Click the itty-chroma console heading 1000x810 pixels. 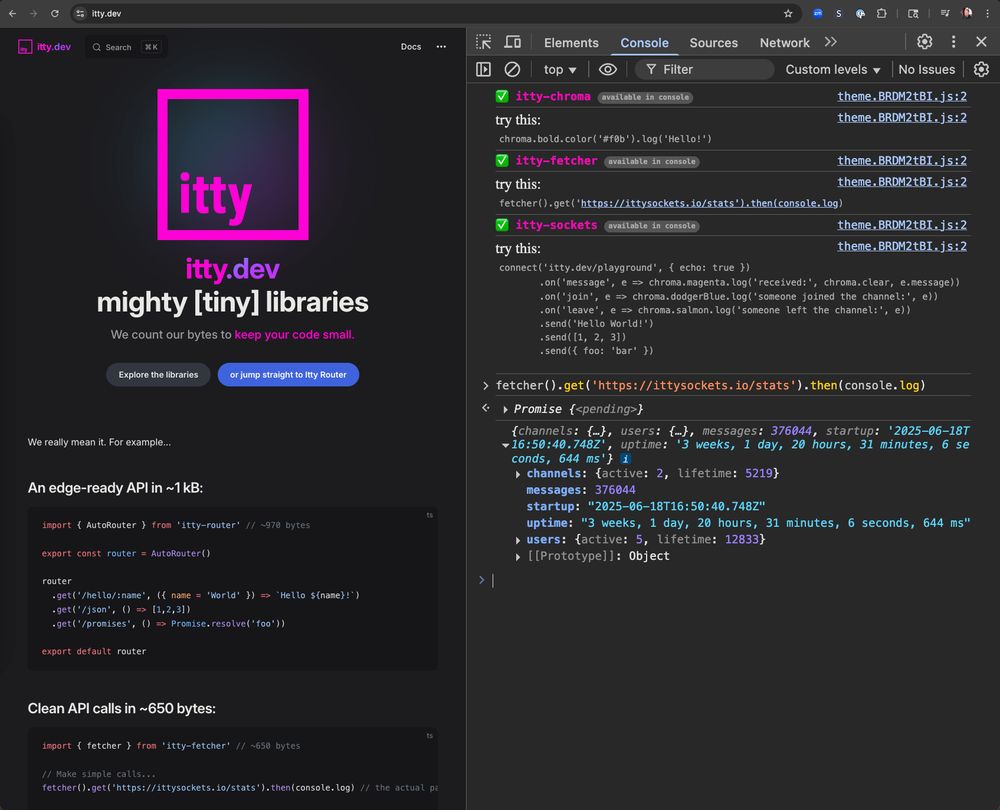[552, 96]
